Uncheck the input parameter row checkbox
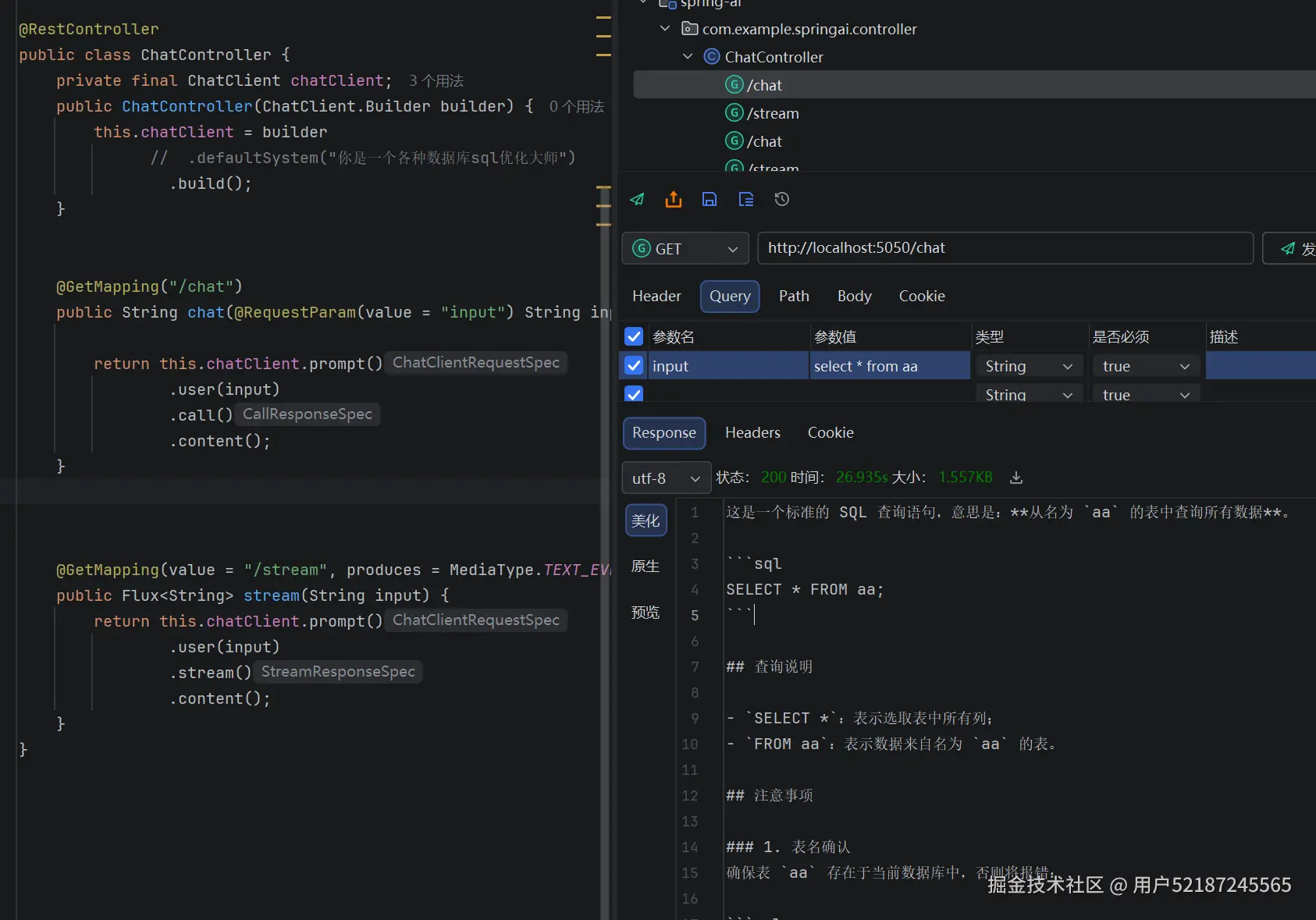 coord(634,365)
